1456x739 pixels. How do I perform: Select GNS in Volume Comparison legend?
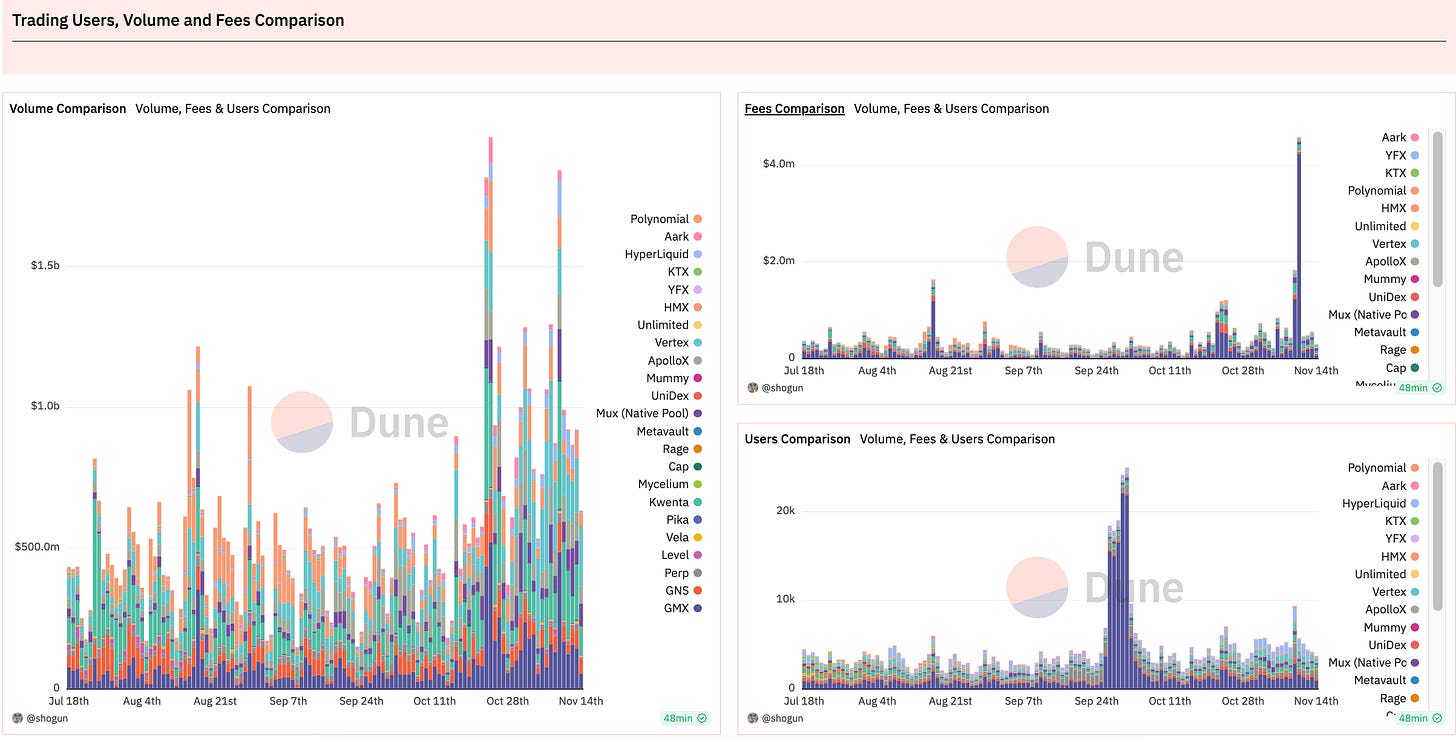(684, 590)
